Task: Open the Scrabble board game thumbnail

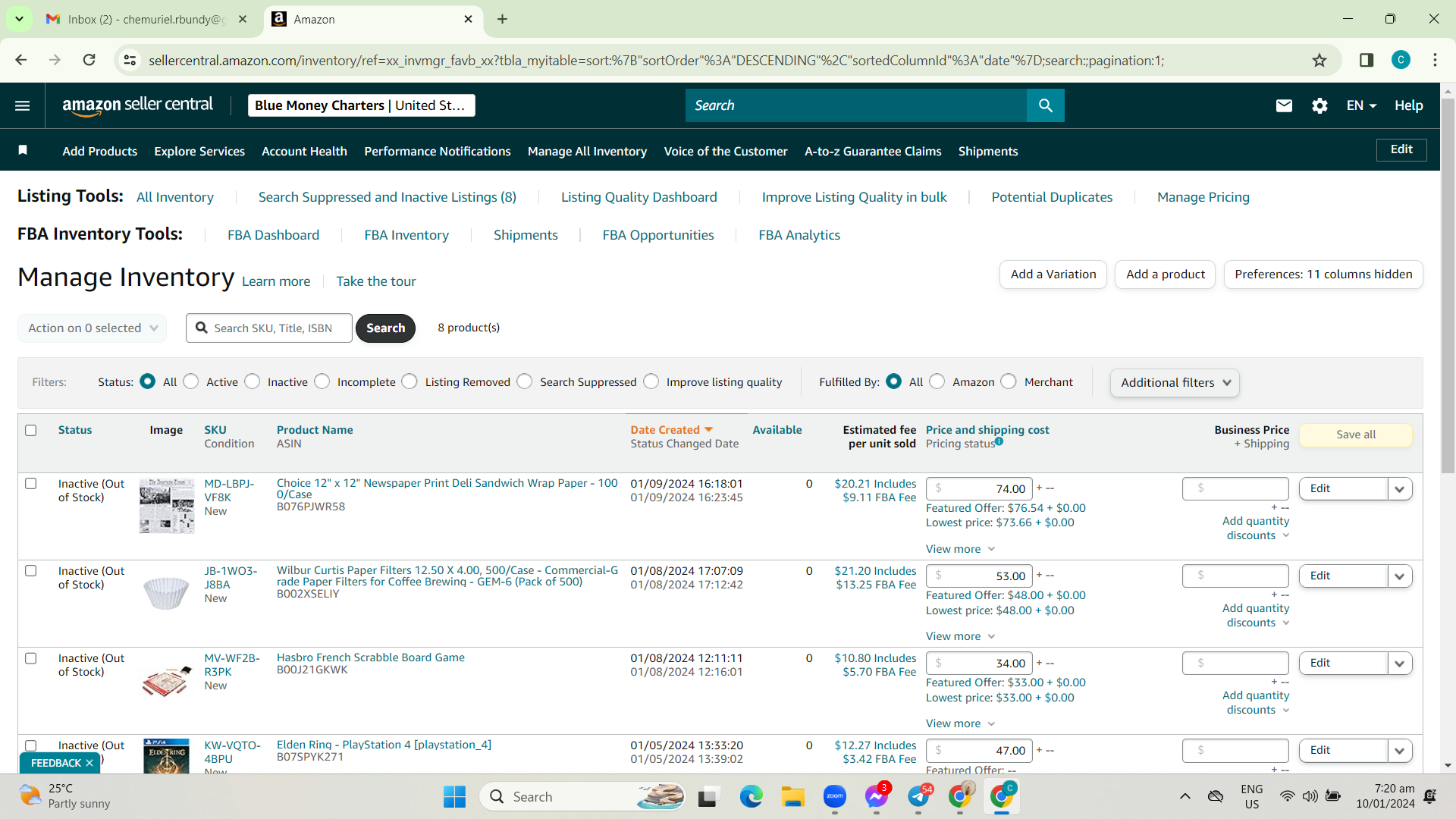Action: click(167, 681)
